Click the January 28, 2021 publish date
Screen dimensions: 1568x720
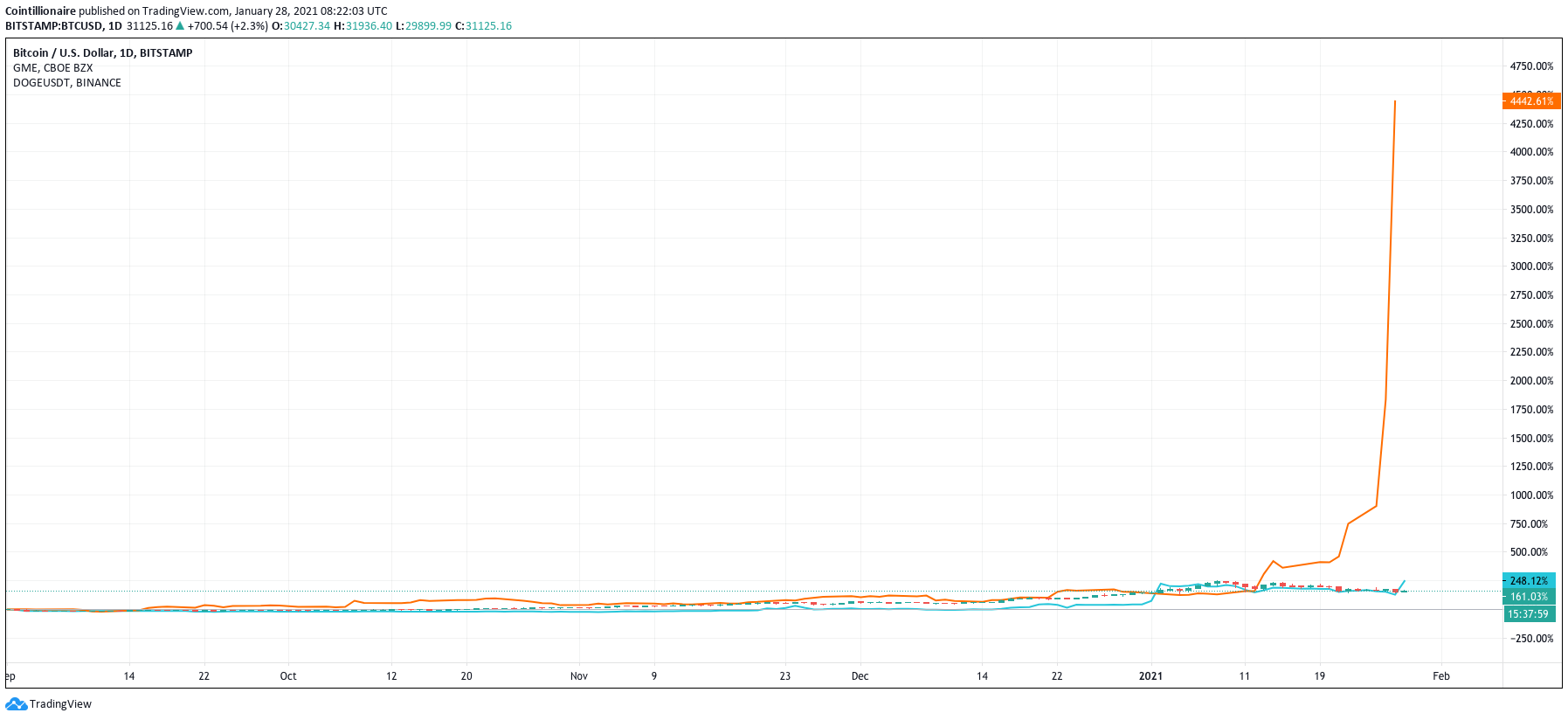click(275, 11)
